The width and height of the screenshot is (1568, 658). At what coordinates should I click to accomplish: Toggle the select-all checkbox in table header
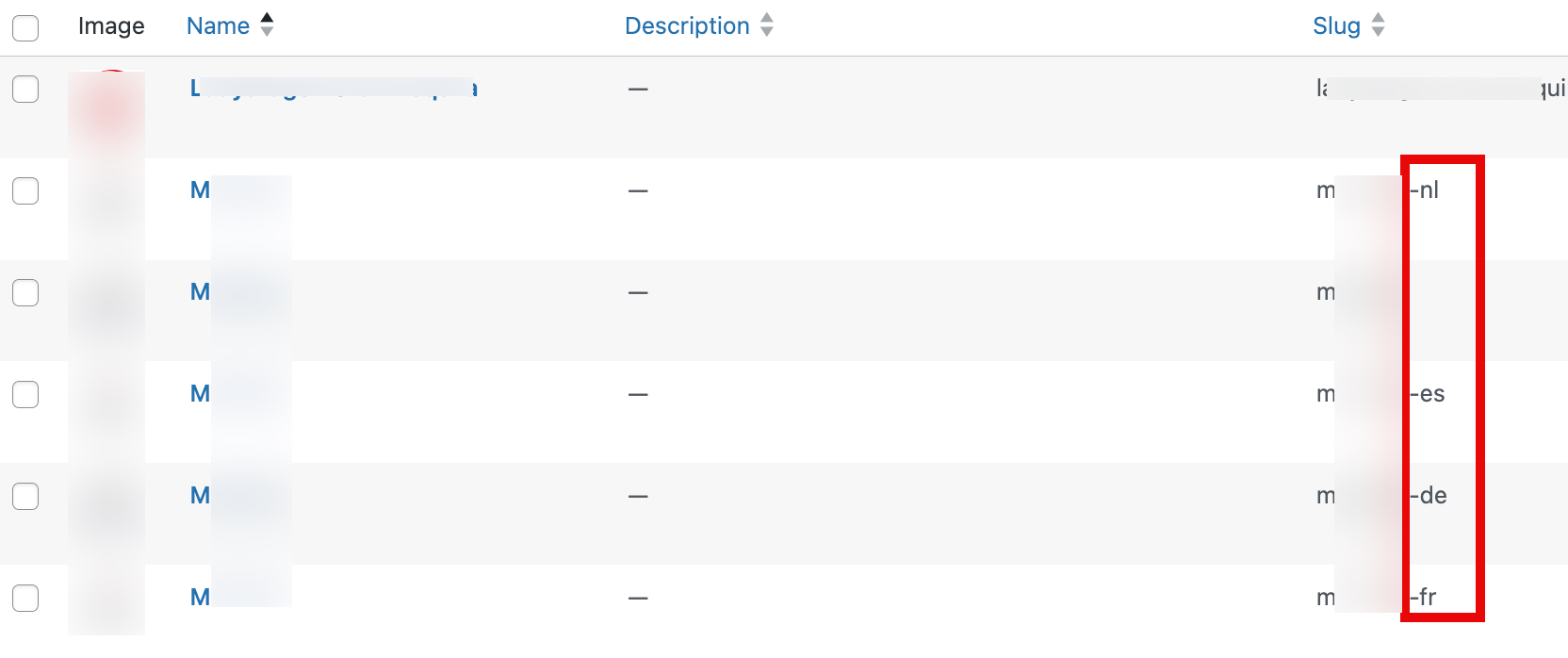[25, 28]
